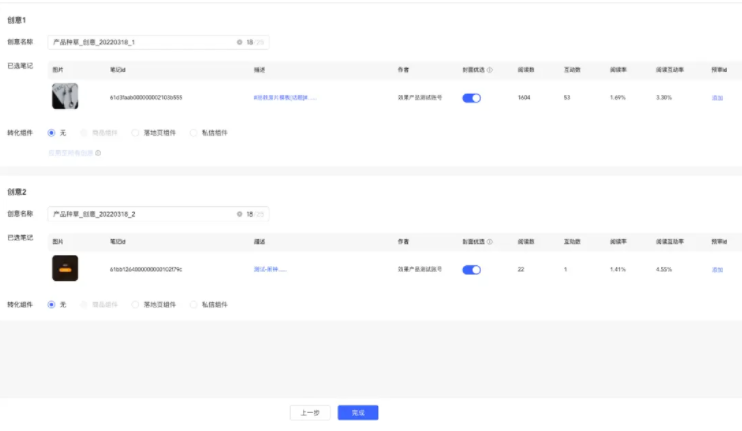This screenshot has height=431, width=742.
Task: Click the info icon beside 封面优选 in 创意1
Action: tap(490, 70)
